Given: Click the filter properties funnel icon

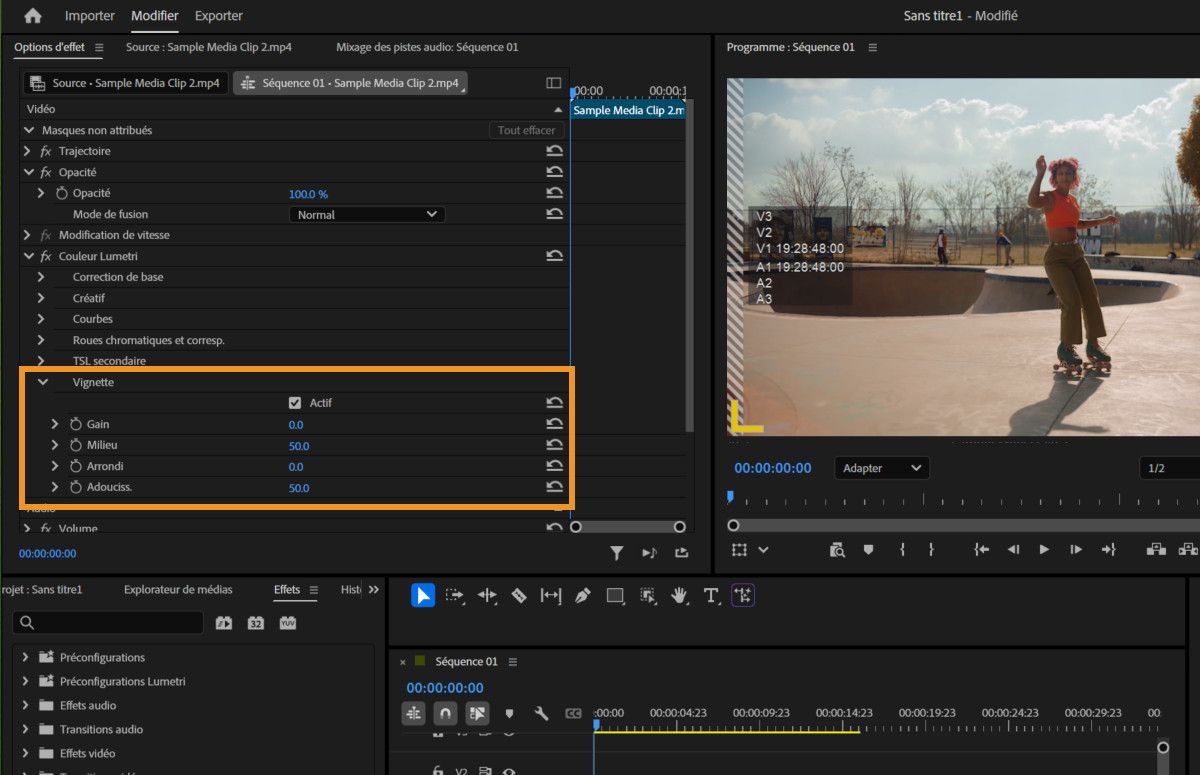Looking at the screenshot, I should (x=617, y=552).
